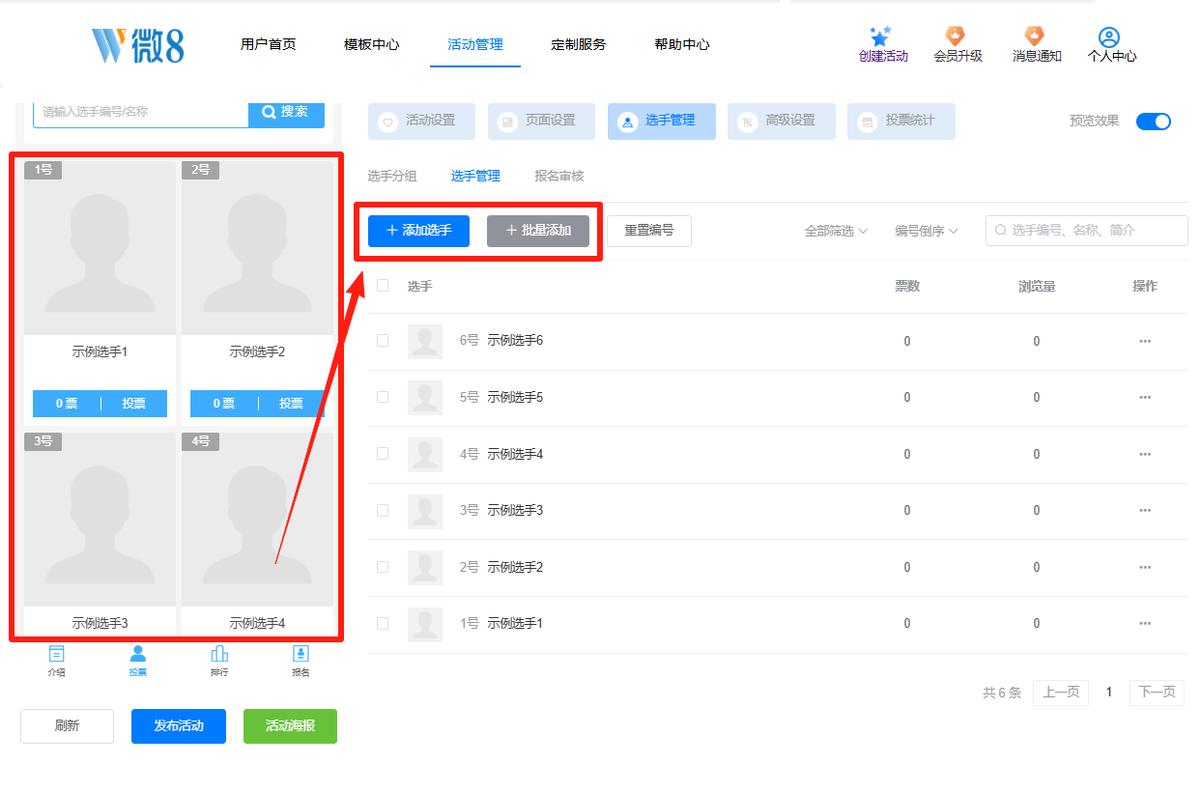
Task: Click the 刷新 button
Action: click(67, 726)
